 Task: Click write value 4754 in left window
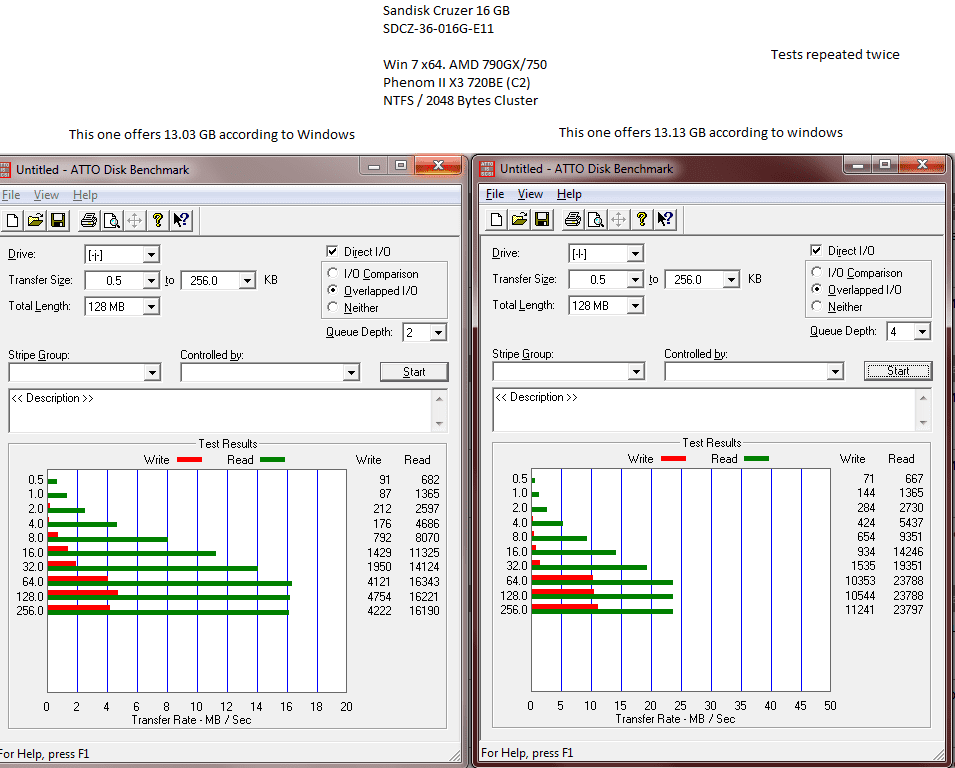(379, 597)
